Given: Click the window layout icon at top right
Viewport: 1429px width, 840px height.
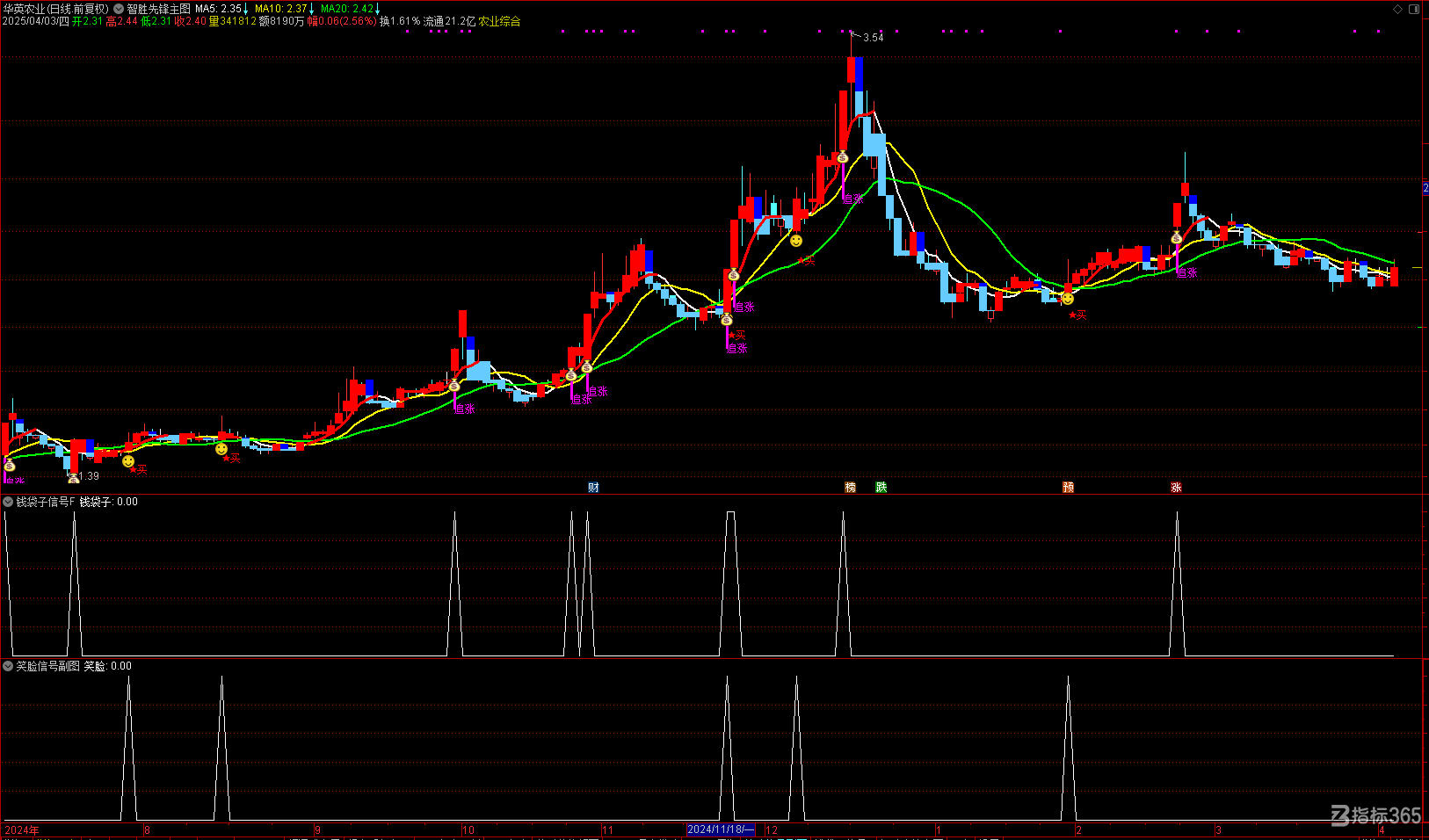Looking at the screenshot, I should click(x=1414, y=9).
